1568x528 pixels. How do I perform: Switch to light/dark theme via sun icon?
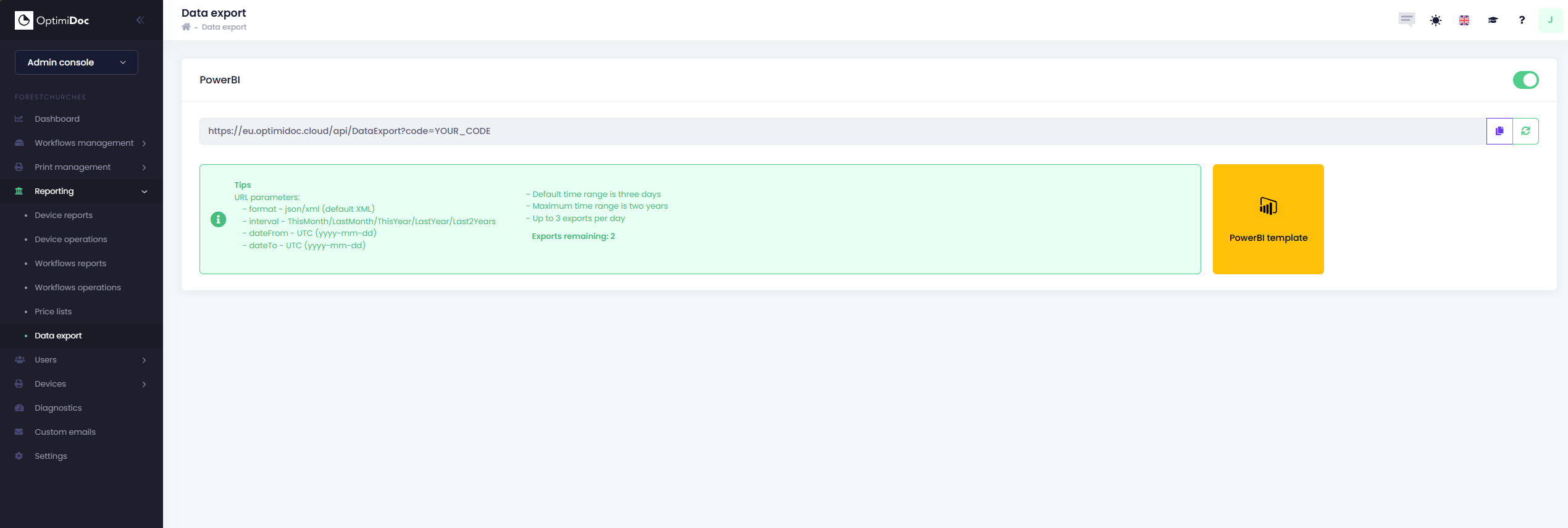coord(1435,20)
